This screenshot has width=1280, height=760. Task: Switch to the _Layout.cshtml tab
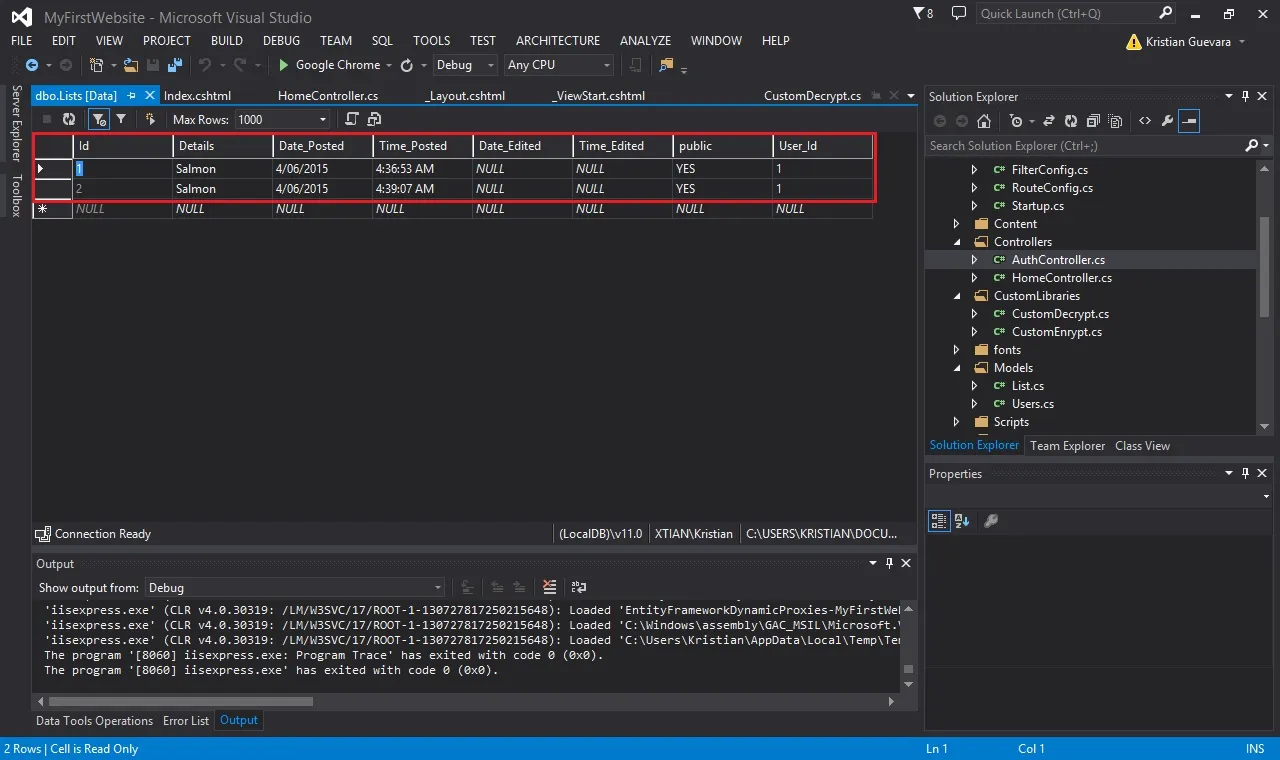tap(465, 96)
